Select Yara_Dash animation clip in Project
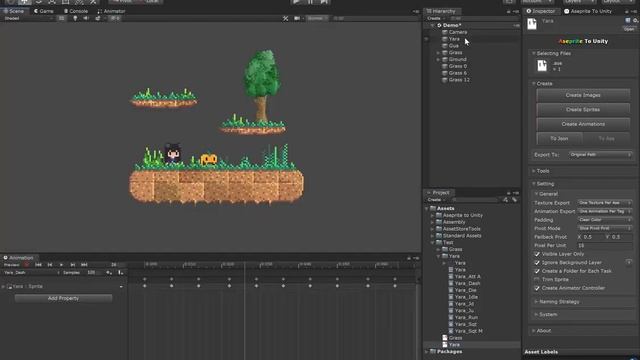This screenshot has height=360, width=640. tap(467, 283)
